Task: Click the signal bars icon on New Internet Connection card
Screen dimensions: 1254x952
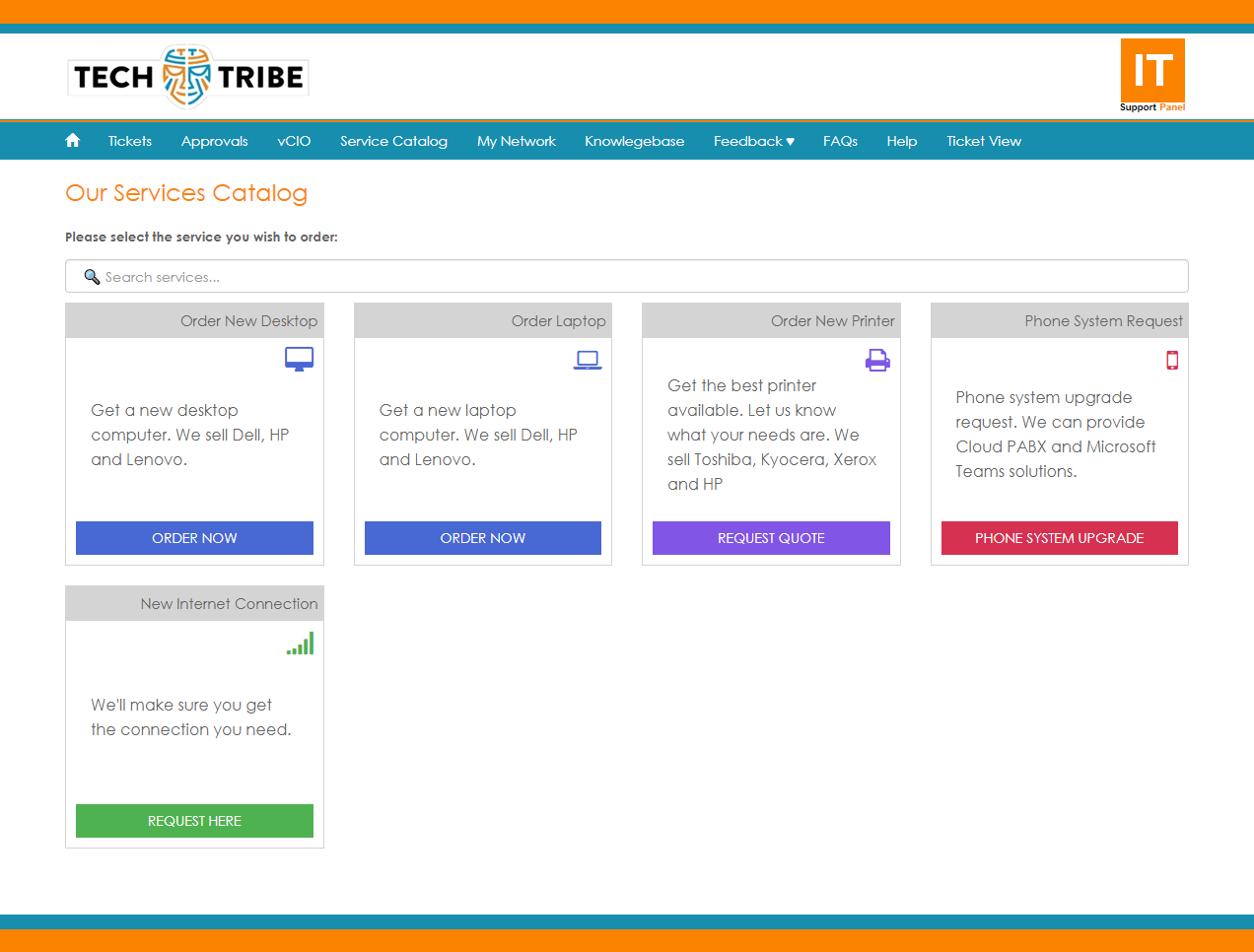Action: (300, 643)
